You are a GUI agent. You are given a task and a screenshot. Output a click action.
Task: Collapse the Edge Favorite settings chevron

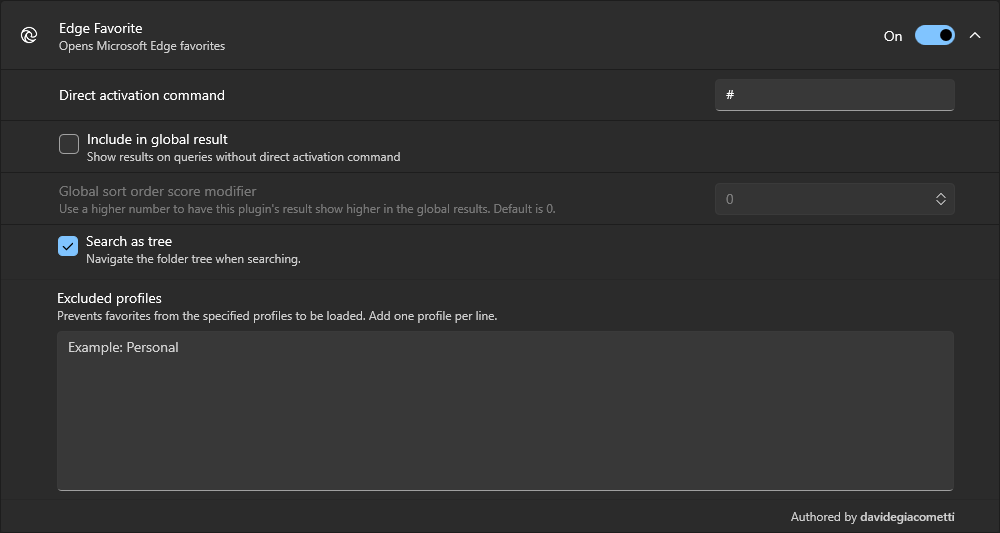[974, 36]
